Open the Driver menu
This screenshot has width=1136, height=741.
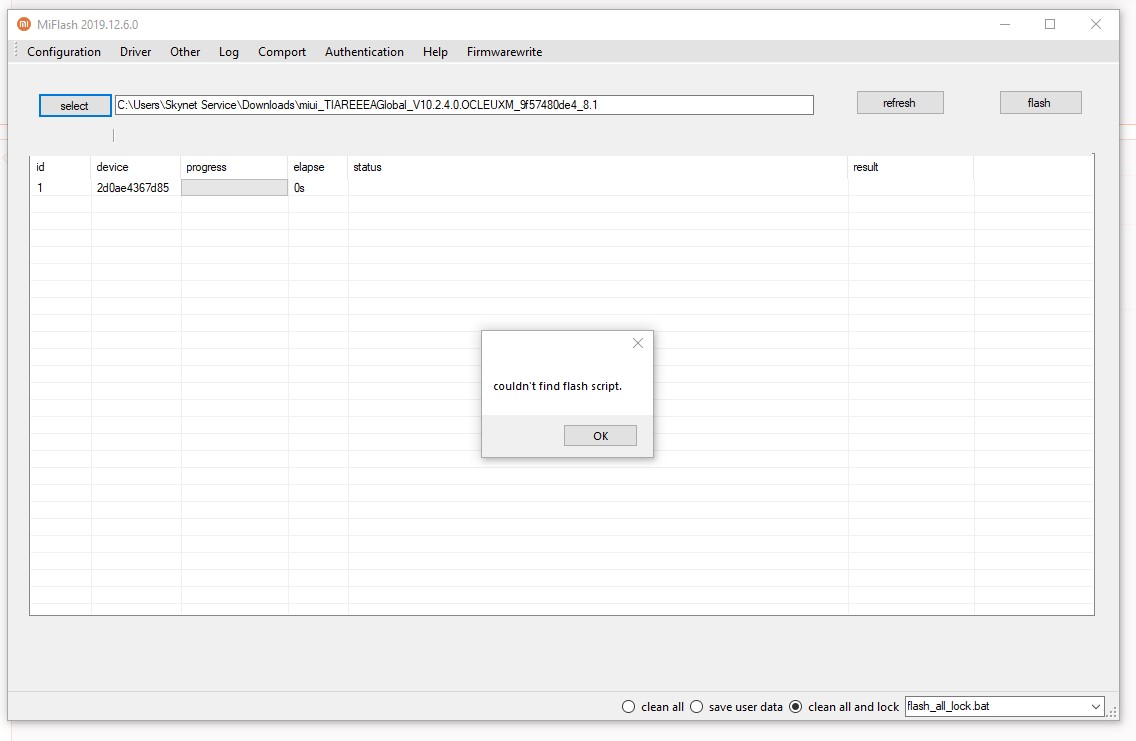click(135, 52)
